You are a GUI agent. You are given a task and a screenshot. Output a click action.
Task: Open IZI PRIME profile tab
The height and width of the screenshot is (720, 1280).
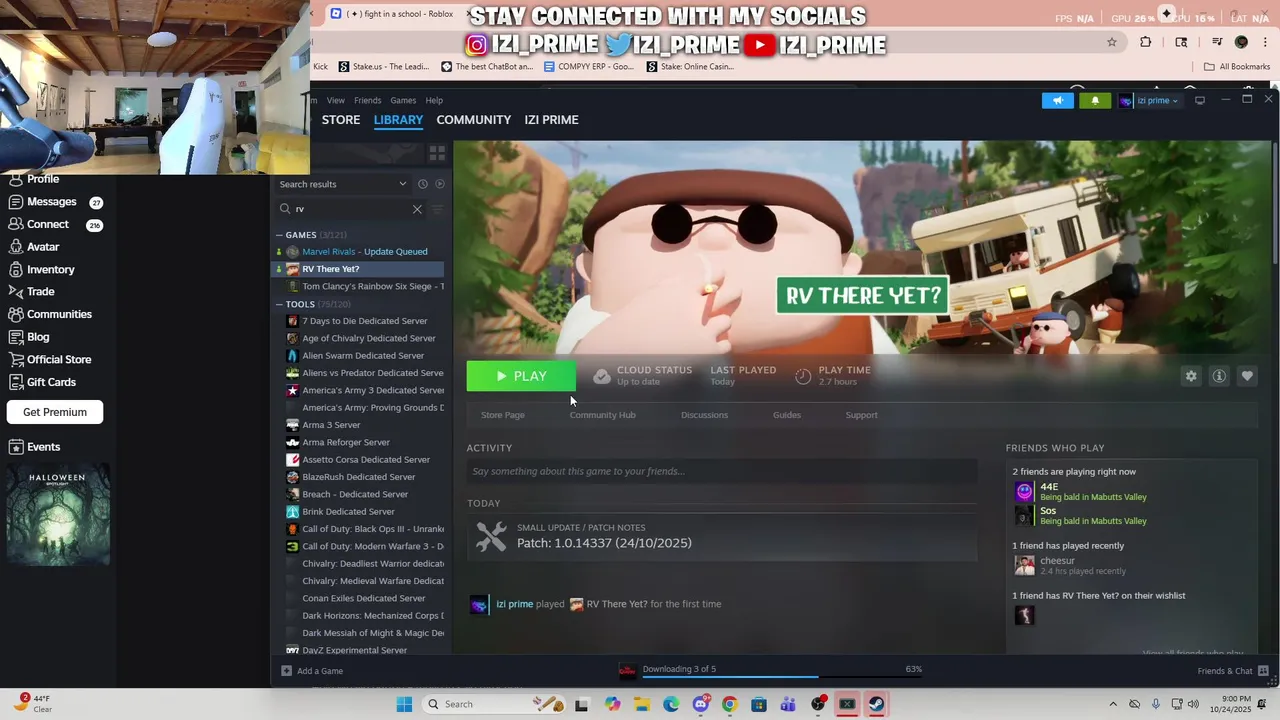(x=552, y=120)
